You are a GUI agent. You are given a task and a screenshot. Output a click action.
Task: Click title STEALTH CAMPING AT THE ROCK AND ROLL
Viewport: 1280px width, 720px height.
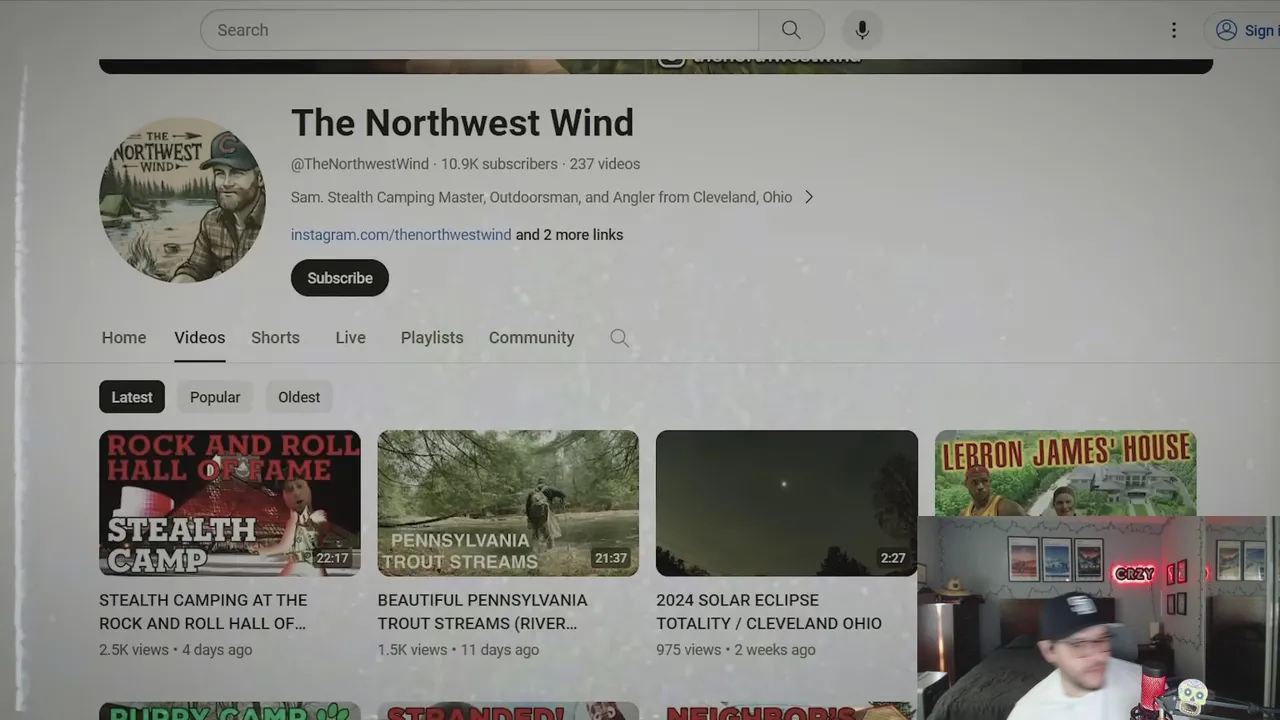pos(203,611)
